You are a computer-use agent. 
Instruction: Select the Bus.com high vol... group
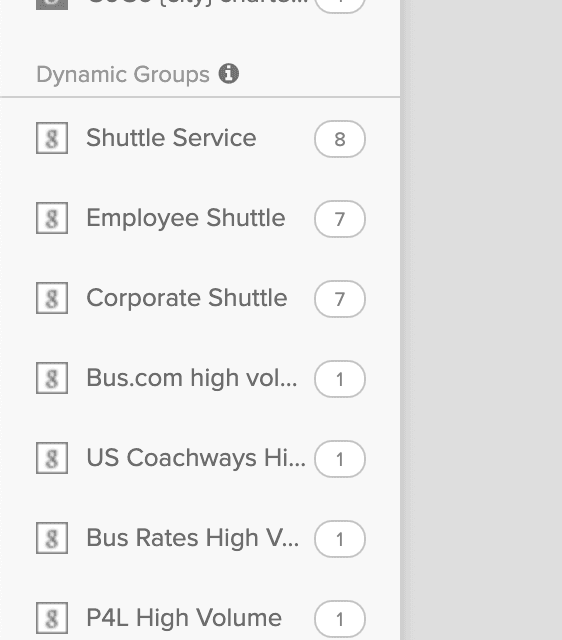click(x=192, y=378)
